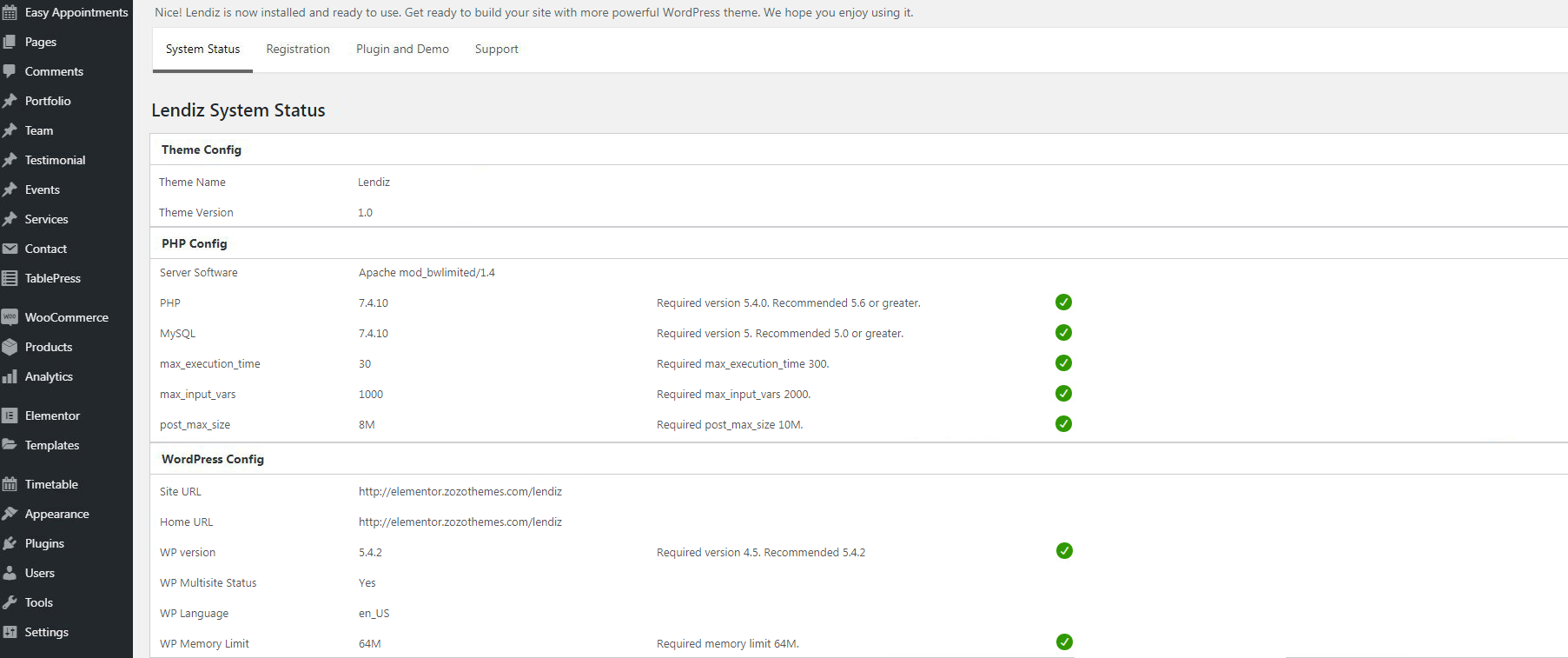Open the Plugin and Demo tab

point(402,50)
